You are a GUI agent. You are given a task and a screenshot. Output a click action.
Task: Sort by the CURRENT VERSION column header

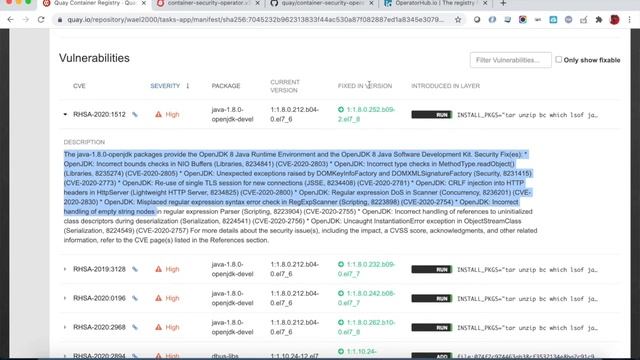pyautogui.click(x=285, y=86)
